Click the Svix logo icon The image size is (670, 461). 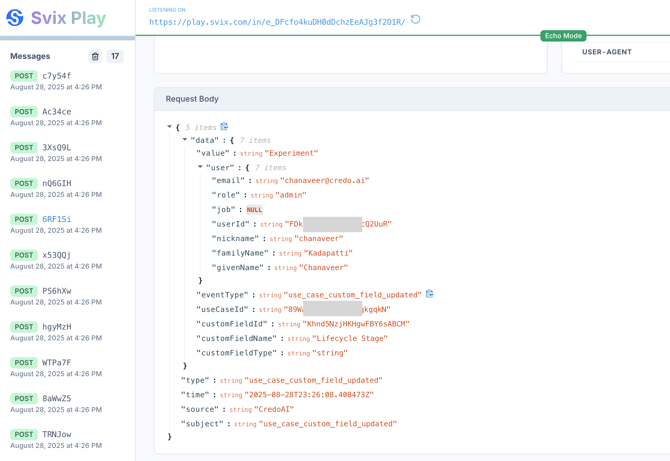tap(15, 18)
